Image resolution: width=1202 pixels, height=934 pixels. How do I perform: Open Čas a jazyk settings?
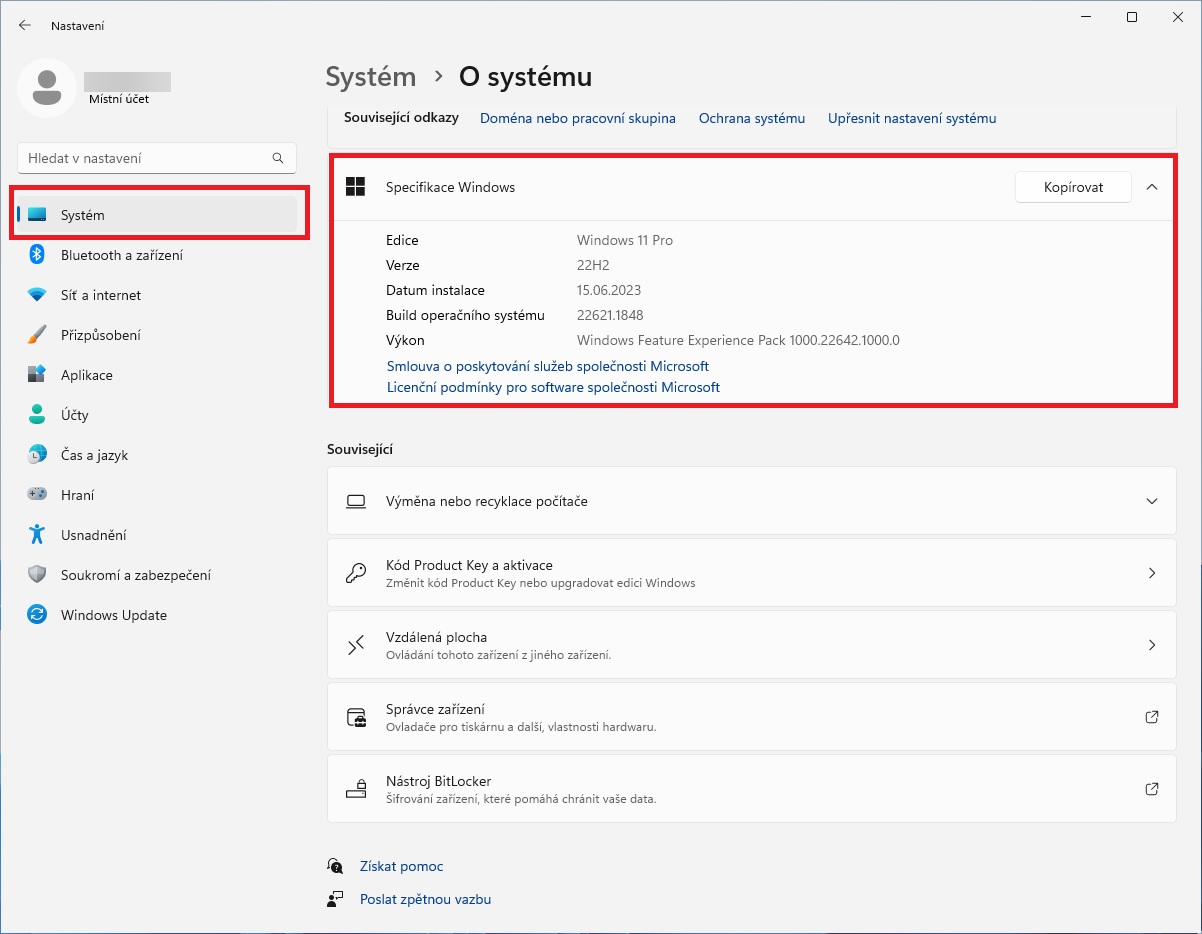157,455
